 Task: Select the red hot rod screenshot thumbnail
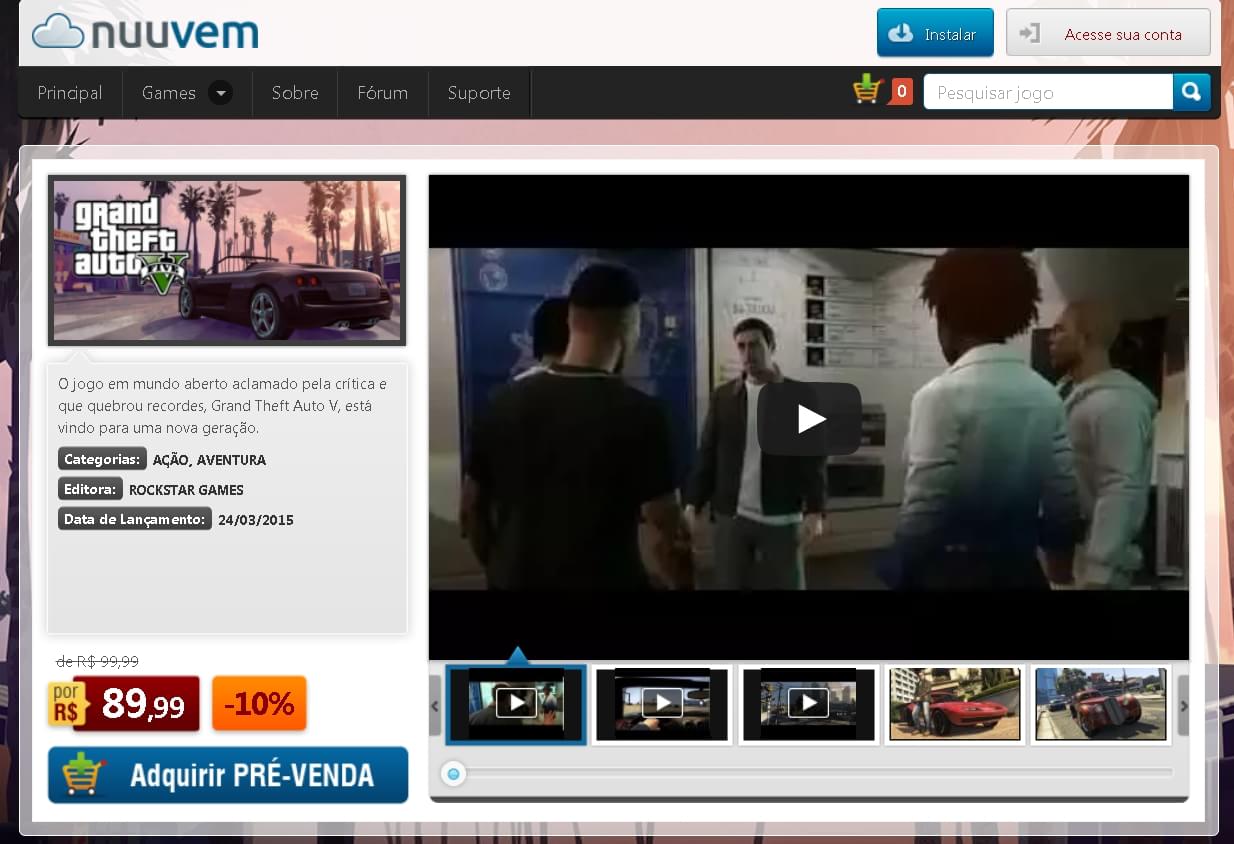coord(1100,704)
